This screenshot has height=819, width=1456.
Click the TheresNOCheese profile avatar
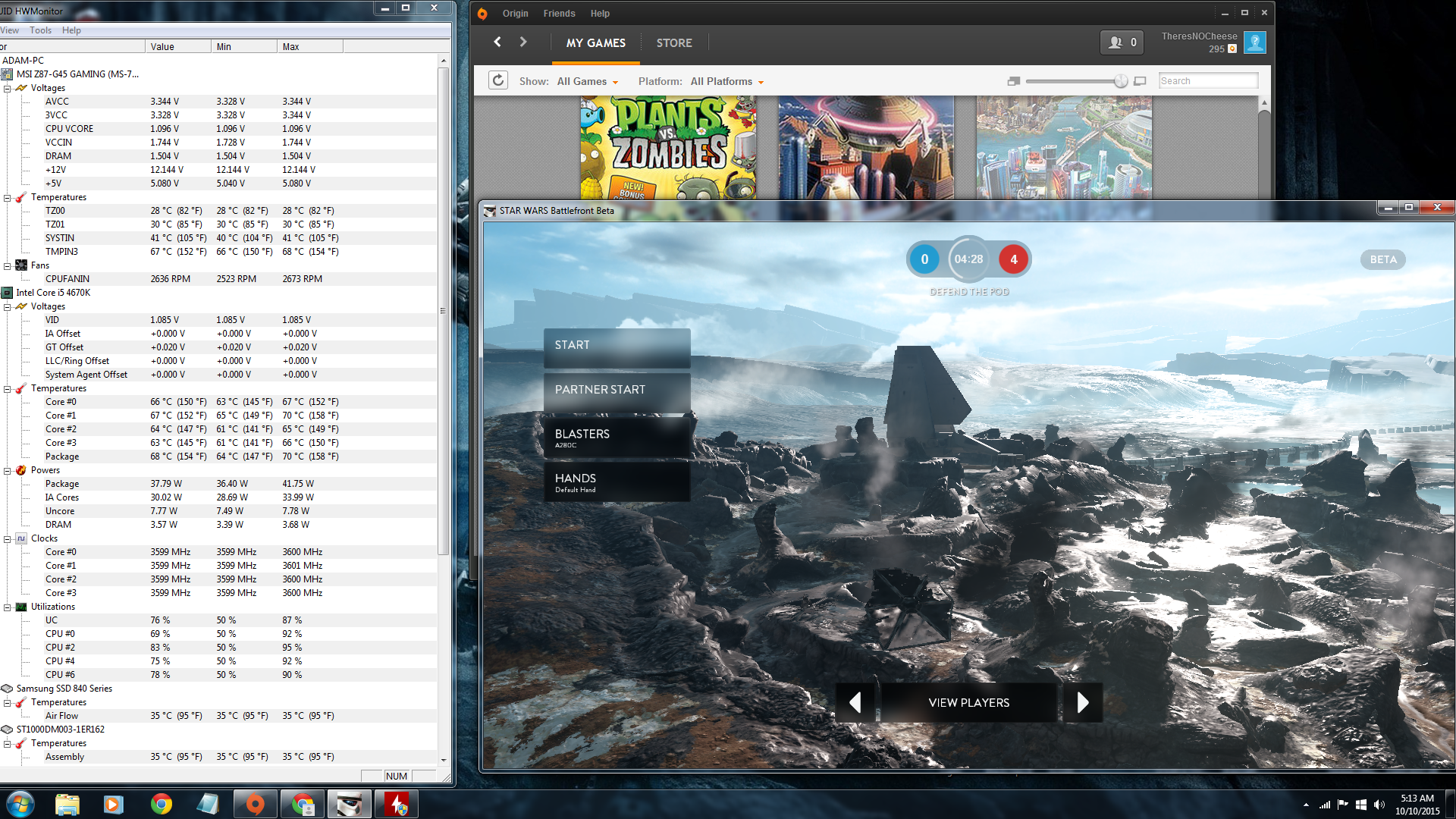(x=1255, y=42)
